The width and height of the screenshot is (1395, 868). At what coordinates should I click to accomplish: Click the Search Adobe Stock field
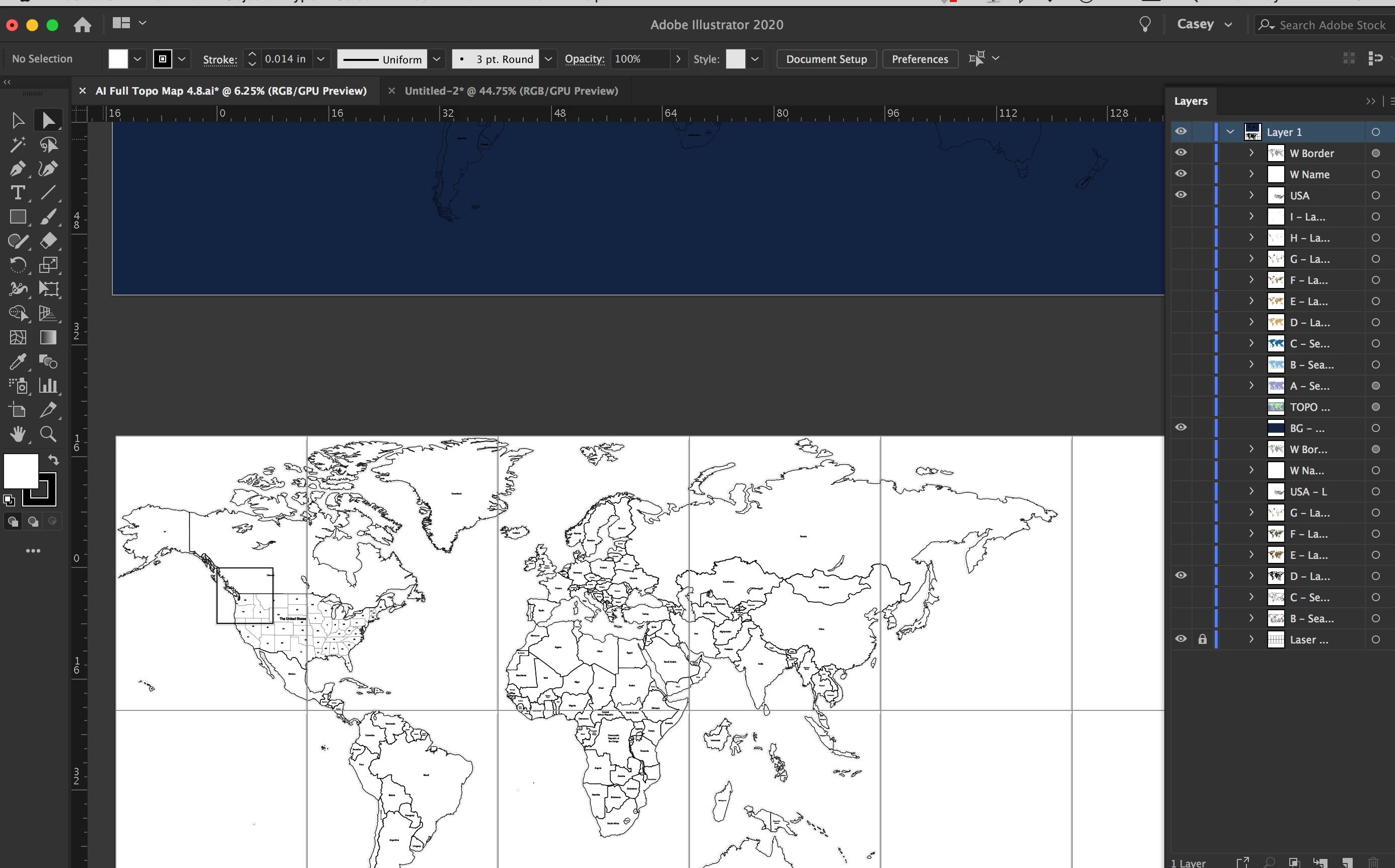(1331, 25)
